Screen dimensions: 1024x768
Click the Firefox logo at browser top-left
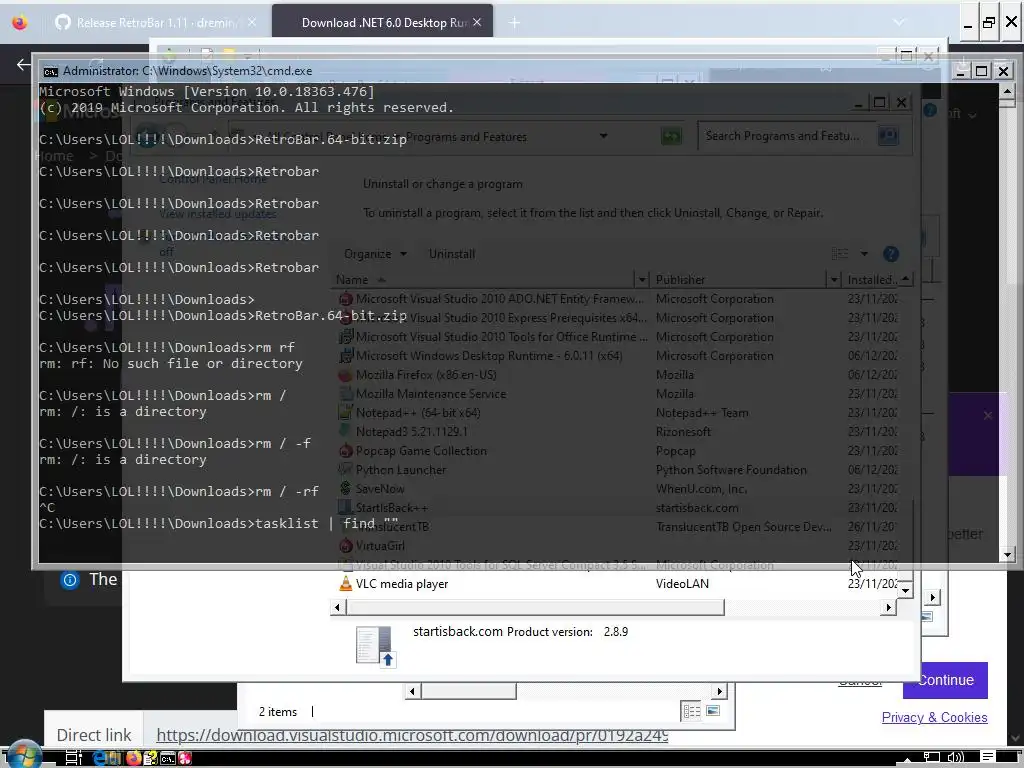20,23
